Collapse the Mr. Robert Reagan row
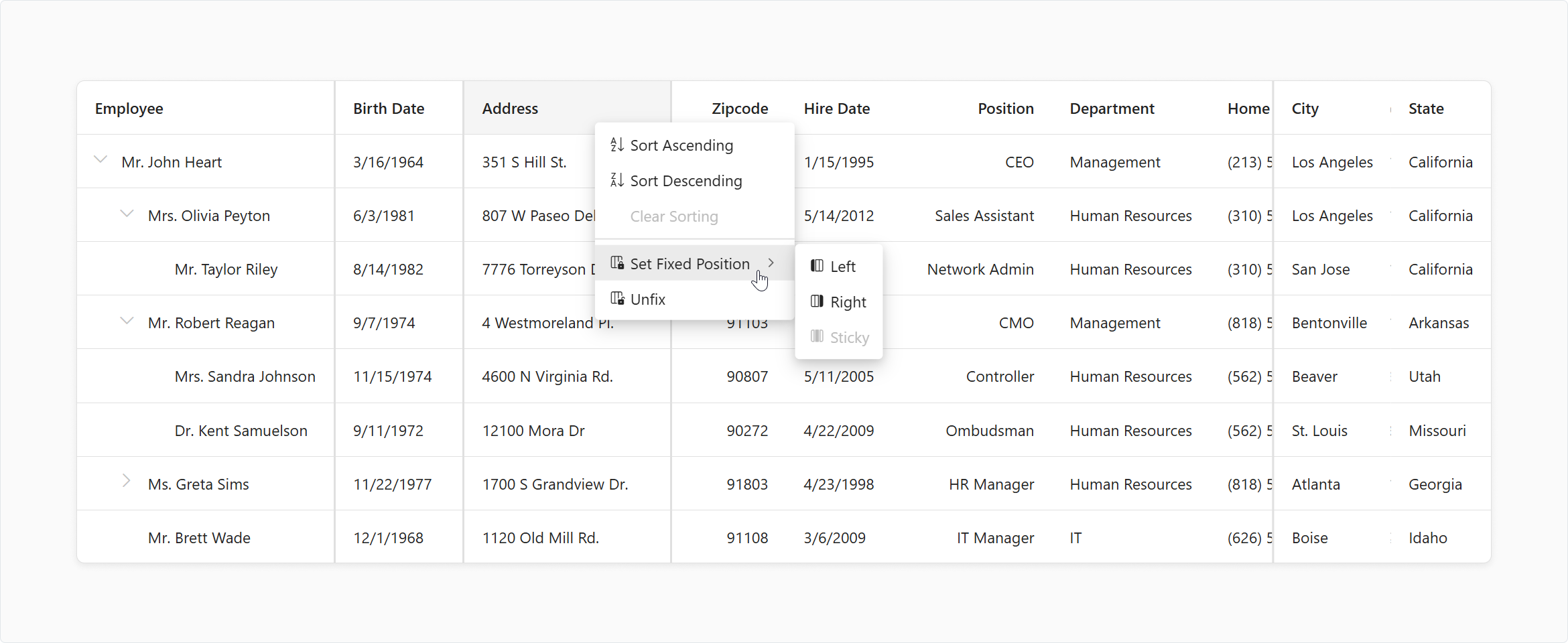 127,320
